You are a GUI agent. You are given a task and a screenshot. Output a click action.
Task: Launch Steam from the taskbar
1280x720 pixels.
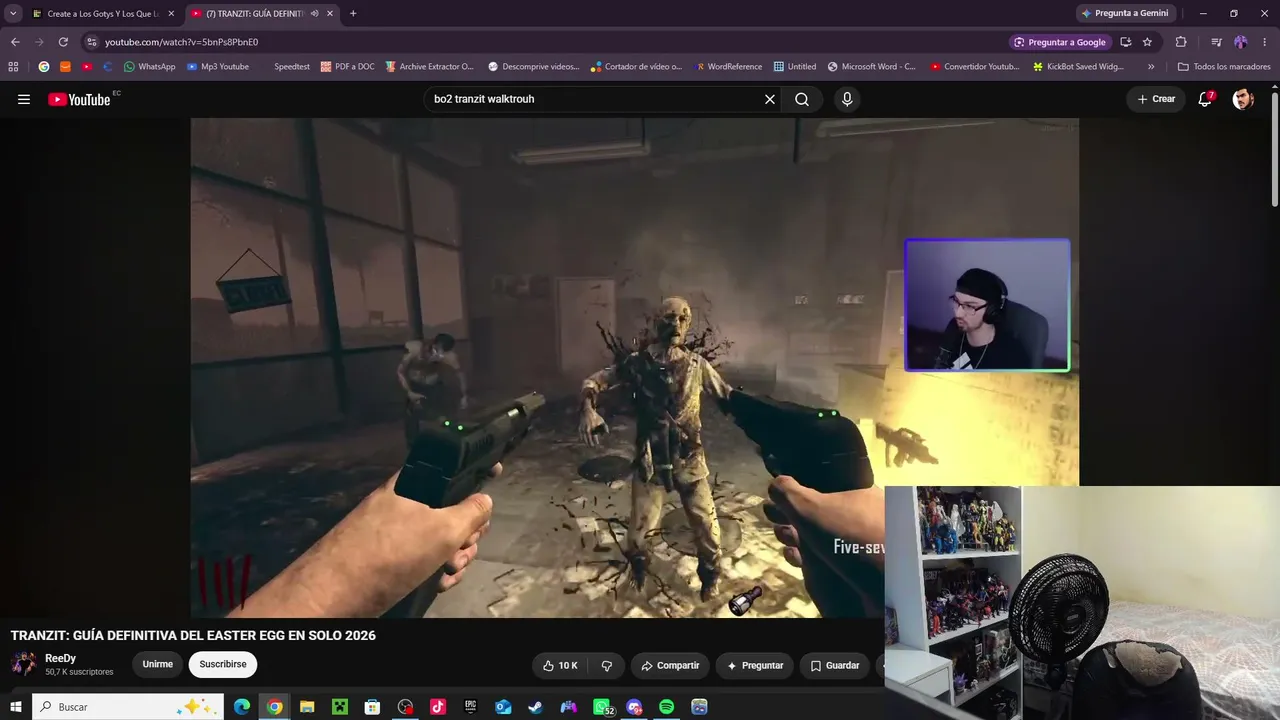(536, 707)
